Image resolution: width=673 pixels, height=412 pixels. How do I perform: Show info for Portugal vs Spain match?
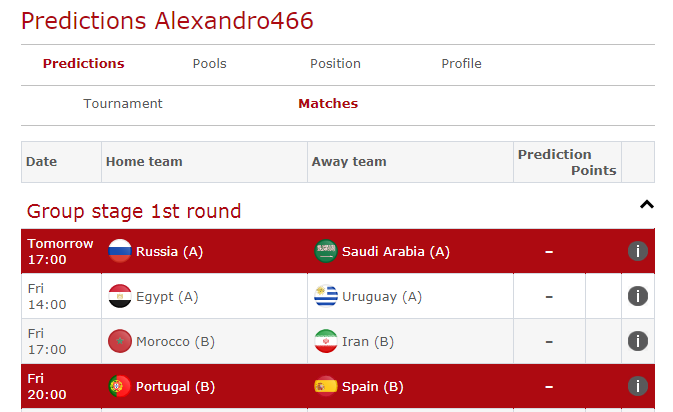tap(638, 387)
